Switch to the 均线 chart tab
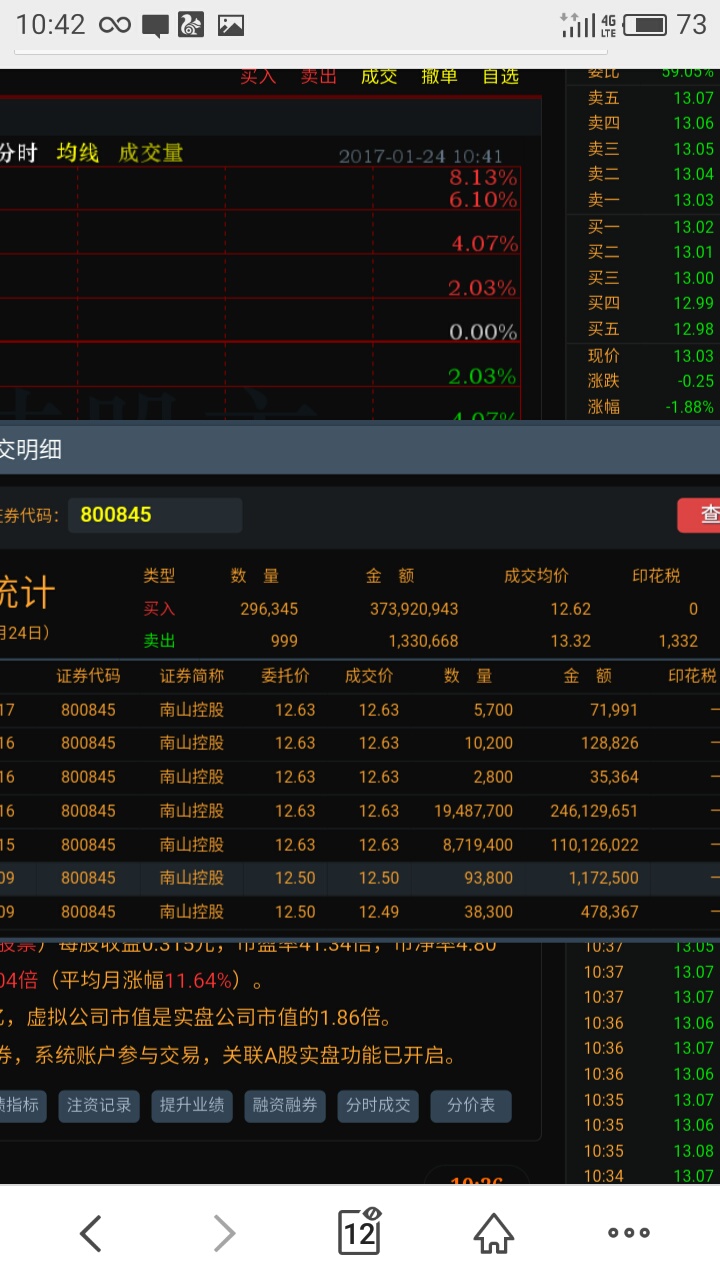This screenshot has height=1280, width=720. click(x=78, y=152)
